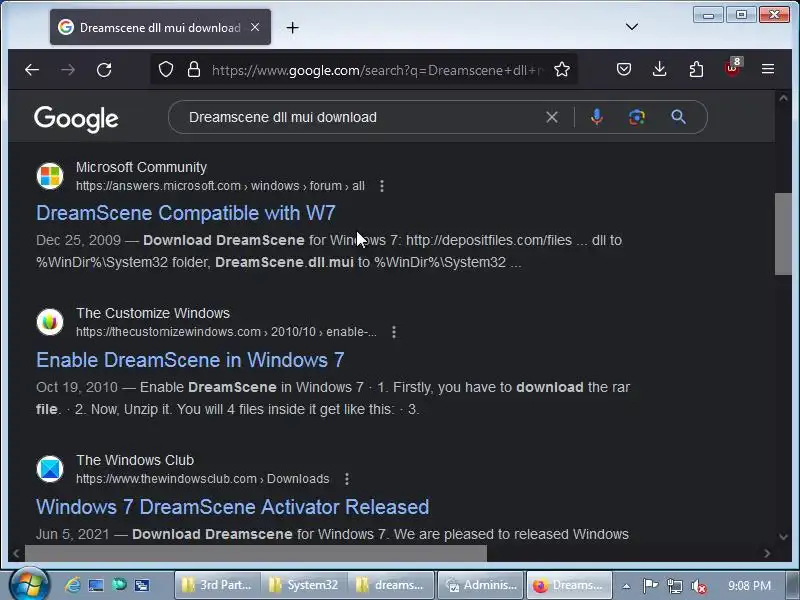The image size is (800, 600).
Task: Select the Dreamscene dll mui download tab
Action: pyautogui.click(x=160, y=28)
